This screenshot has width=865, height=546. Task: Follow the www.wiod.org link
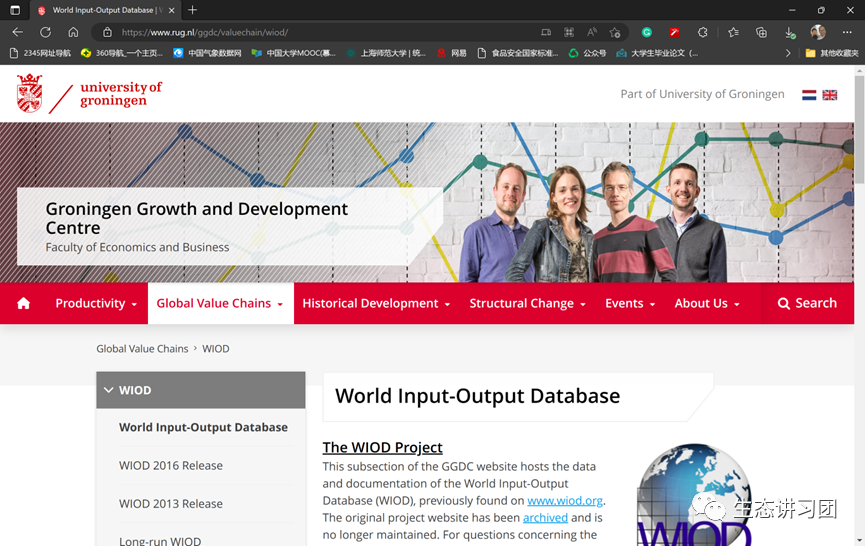pos(565,501)
